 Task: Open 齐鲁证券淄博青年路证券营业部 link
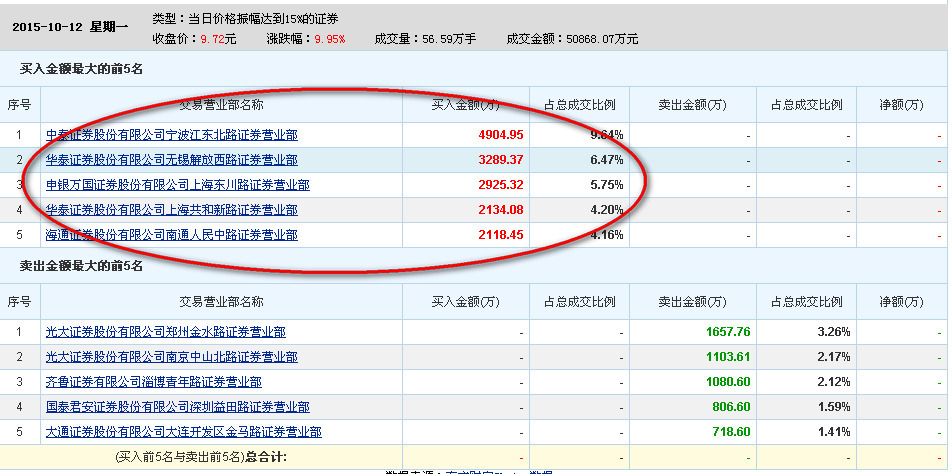[154, 382]
